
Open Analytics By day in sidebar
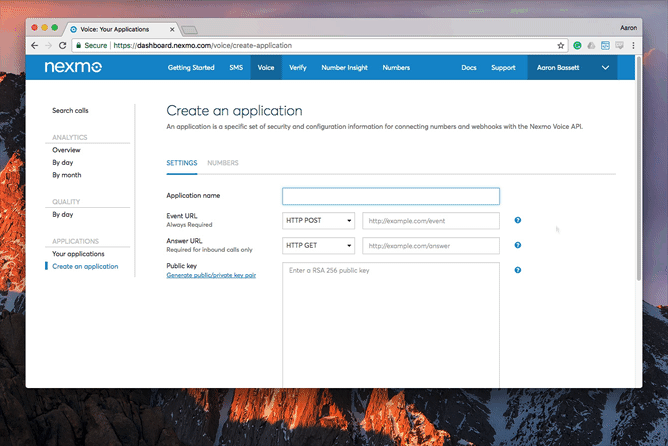tap(63, 162)
